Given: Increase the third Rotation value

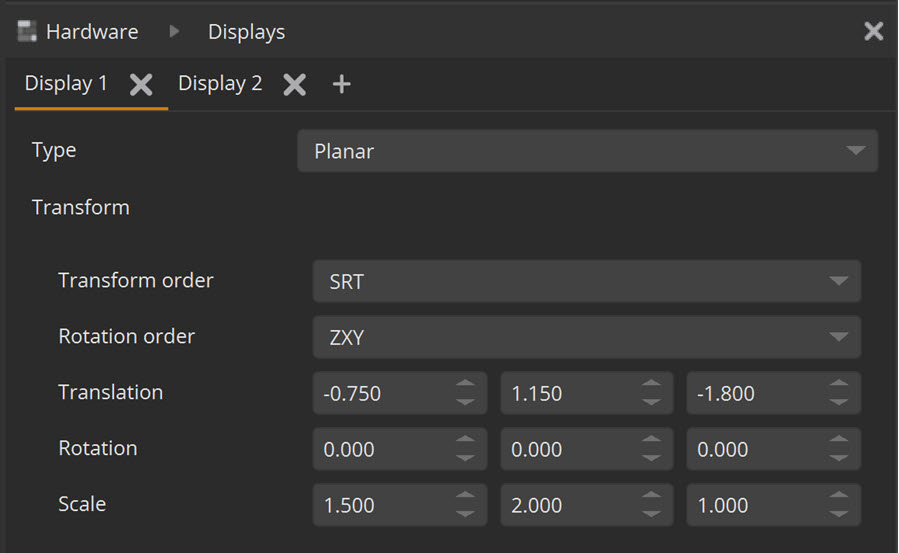Looking at the screenshot, I should coord(839,441).
